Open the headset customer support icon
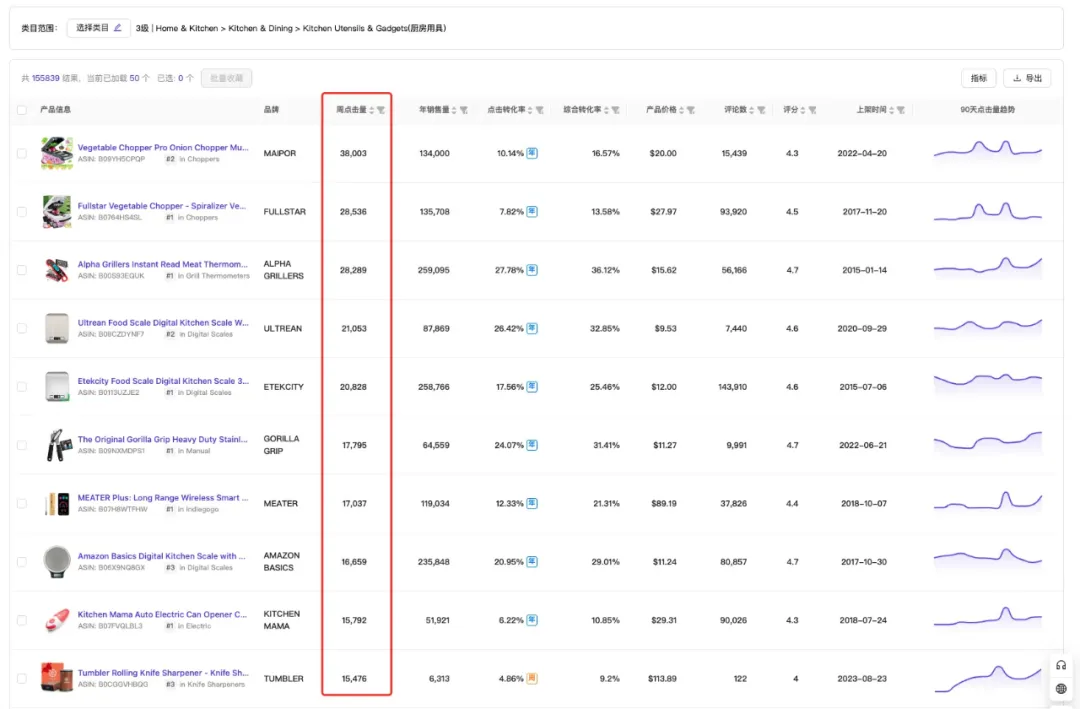 click(x=1061, y=666)
